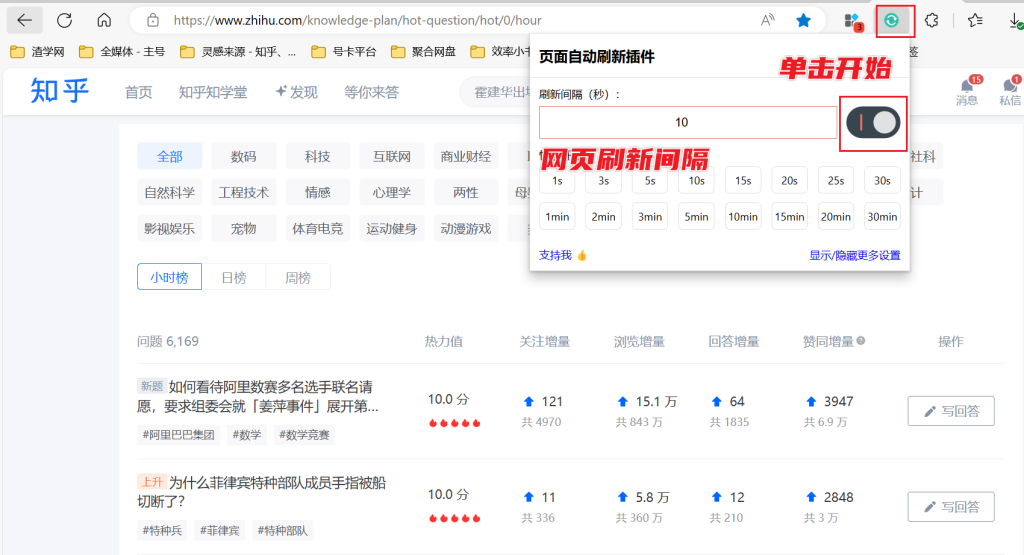The height and width of the screenshot is (555, 1024).
Task: Switch to the 日榜 tab
Action: (234, 278)
